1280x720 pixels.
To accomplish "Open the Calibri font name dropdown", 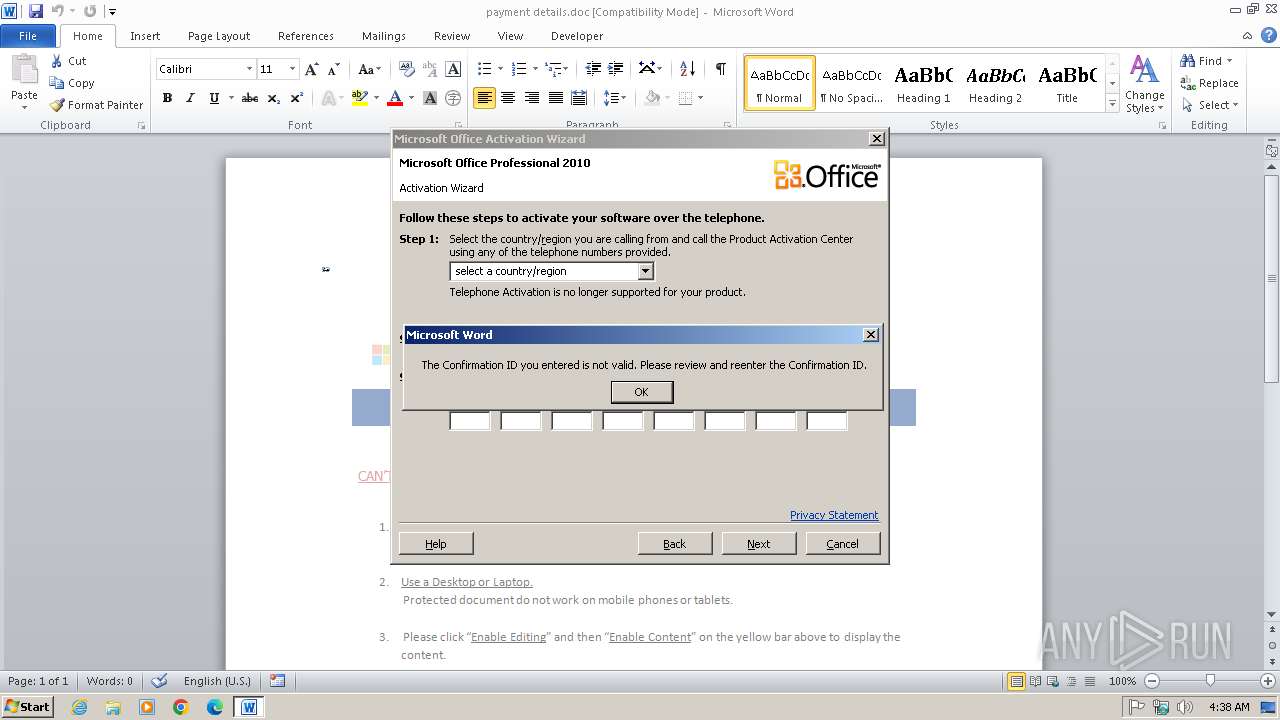I will pyautogui.click(x=249, y=69).
